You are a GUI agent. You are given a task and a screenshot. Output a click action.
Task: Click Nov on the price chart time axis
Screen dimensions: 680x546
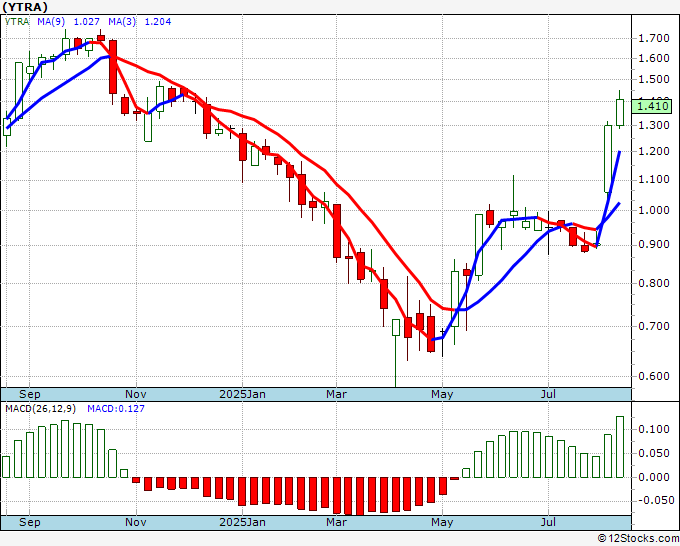pos(136,394)
